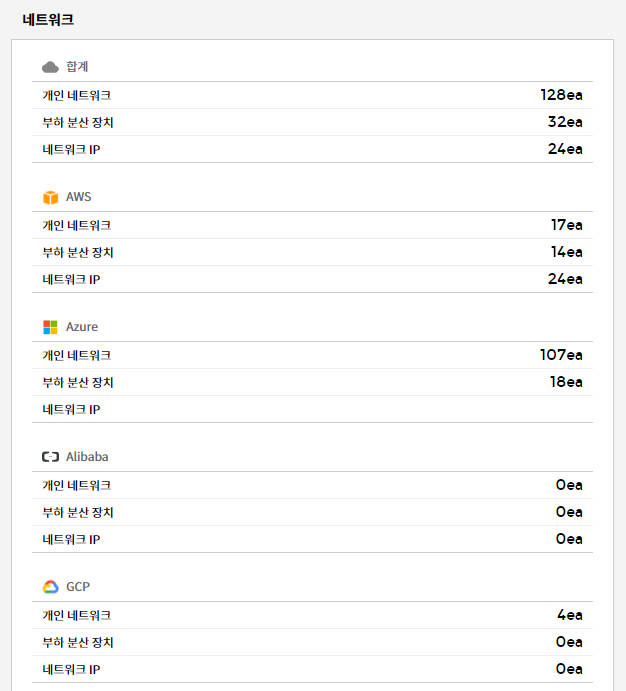Select the 4ea value under GCP
The height and width of the screenshot is (691, 626).
tap(570, 615)
